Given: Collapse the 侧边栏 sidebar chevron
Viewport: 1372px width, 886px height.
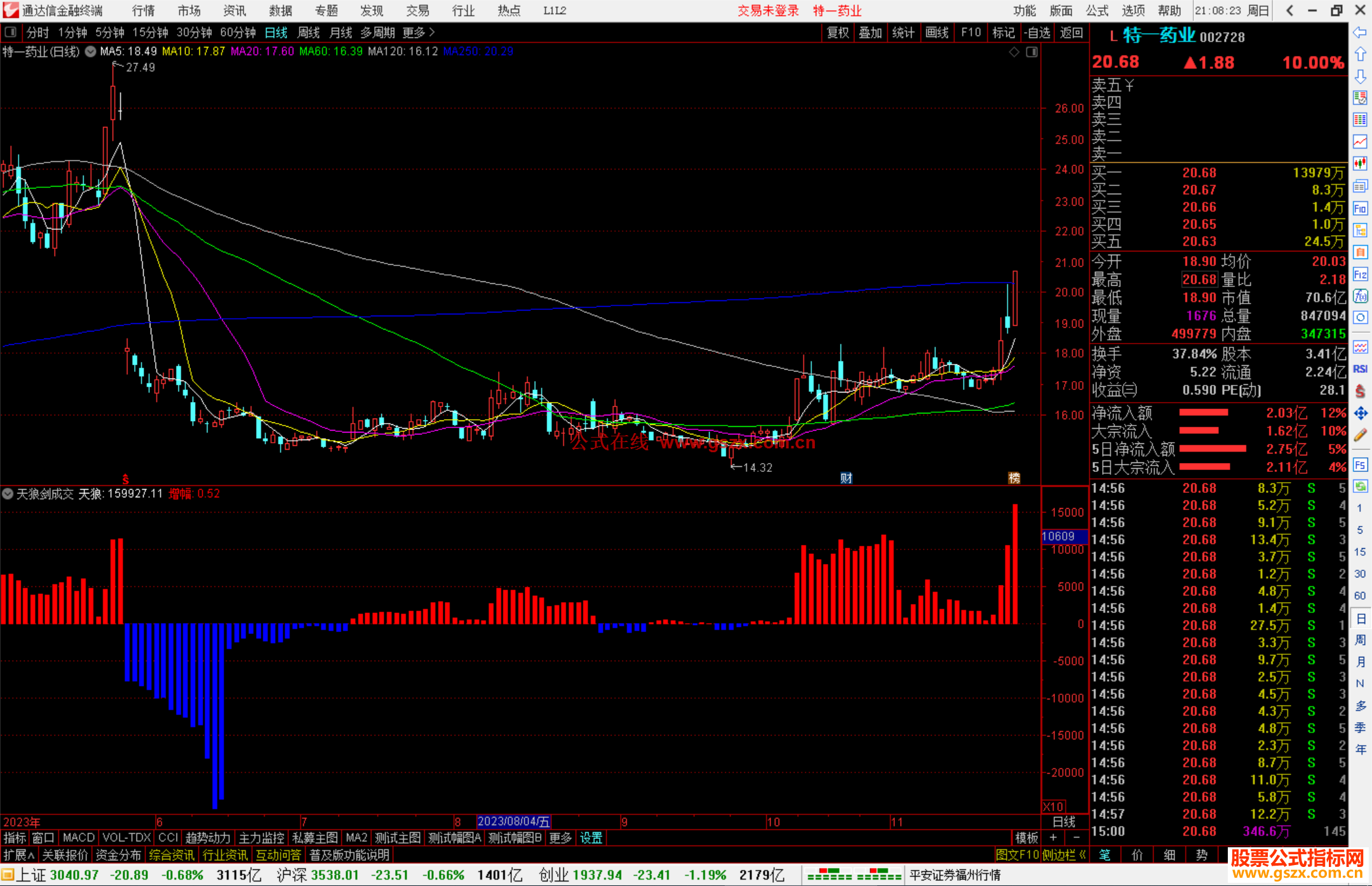Looking at the screenshot, I should pyautogui.click(x=1082, y=855).
